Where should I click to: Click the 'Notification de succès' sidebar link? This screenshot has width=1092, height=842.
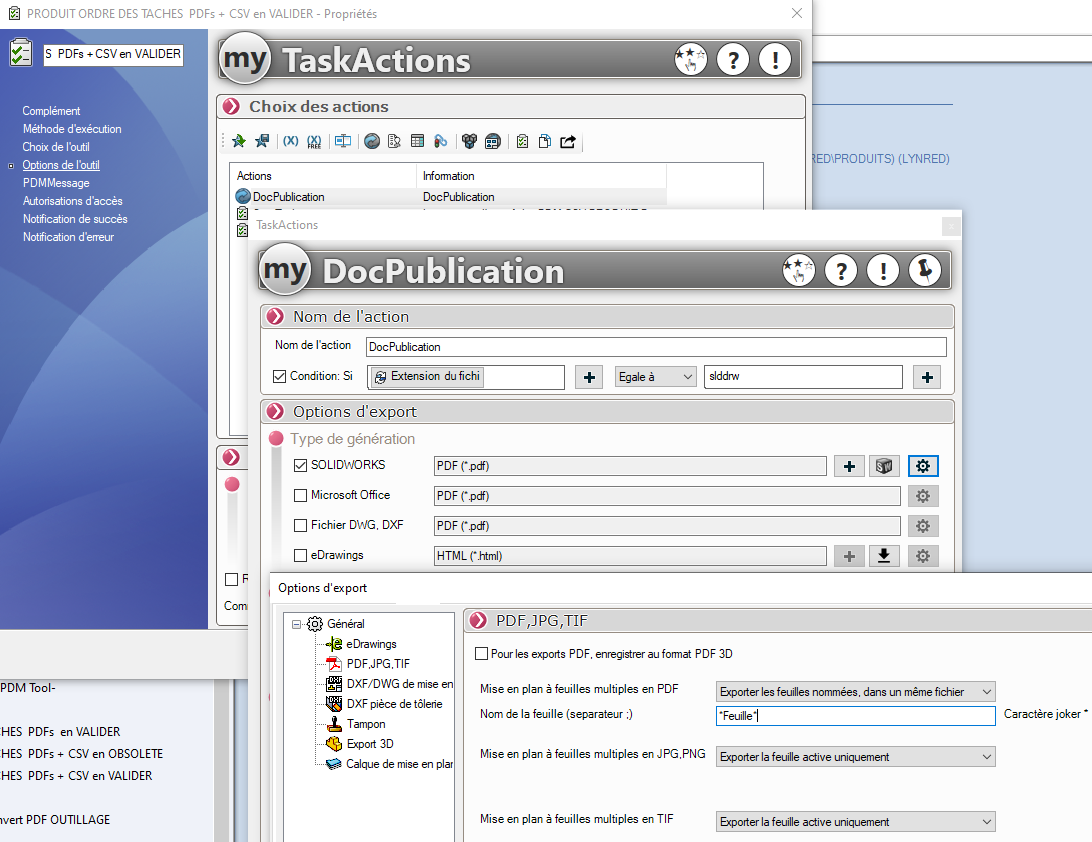point(75,219)
